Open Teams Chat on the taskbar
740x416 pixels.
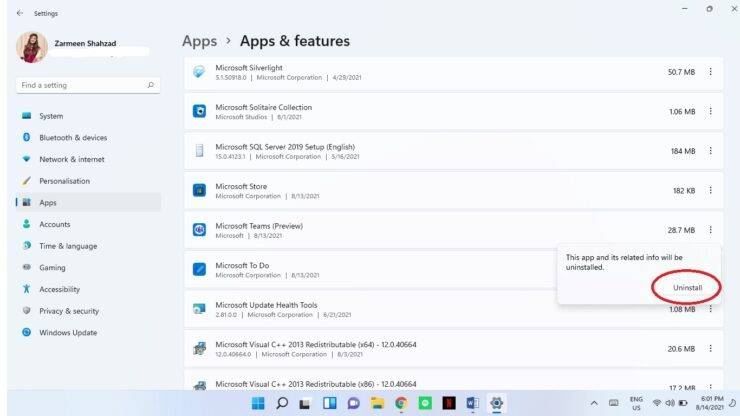pyautogui.click(x=353, y=403)
